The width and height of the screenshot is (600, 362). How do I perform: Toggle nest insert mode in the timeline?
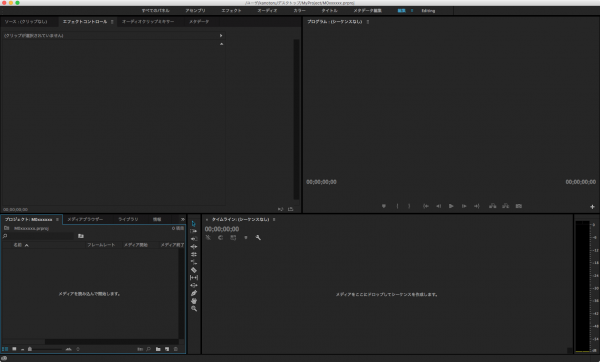point(208,238)
